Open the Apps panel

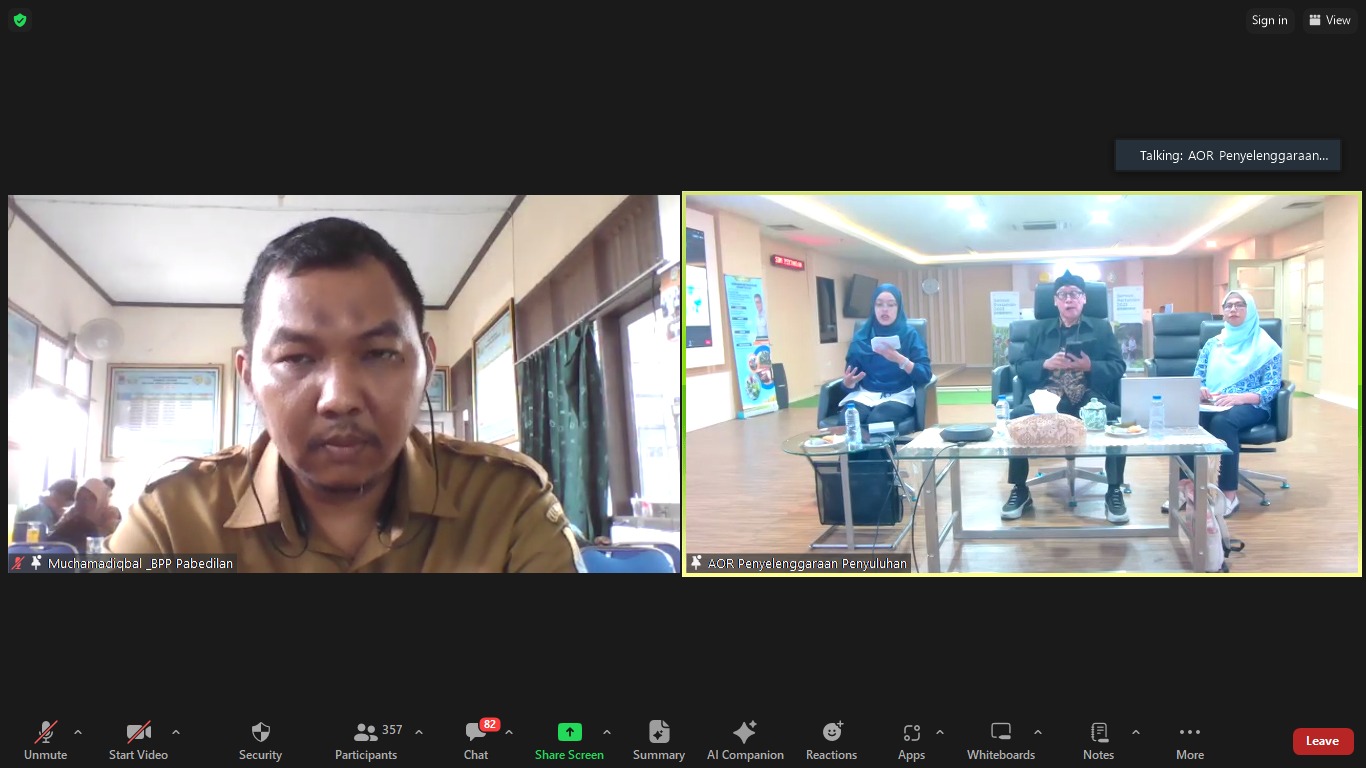911,741
